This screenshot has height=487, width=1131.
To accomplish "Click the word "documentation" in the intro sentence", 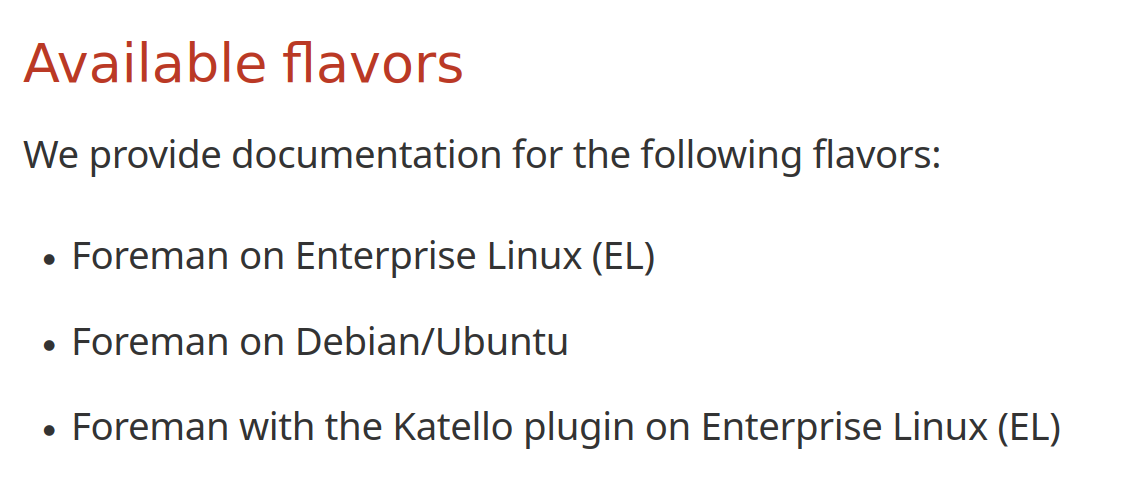I will pyautogui.click(x=366, y=154).
